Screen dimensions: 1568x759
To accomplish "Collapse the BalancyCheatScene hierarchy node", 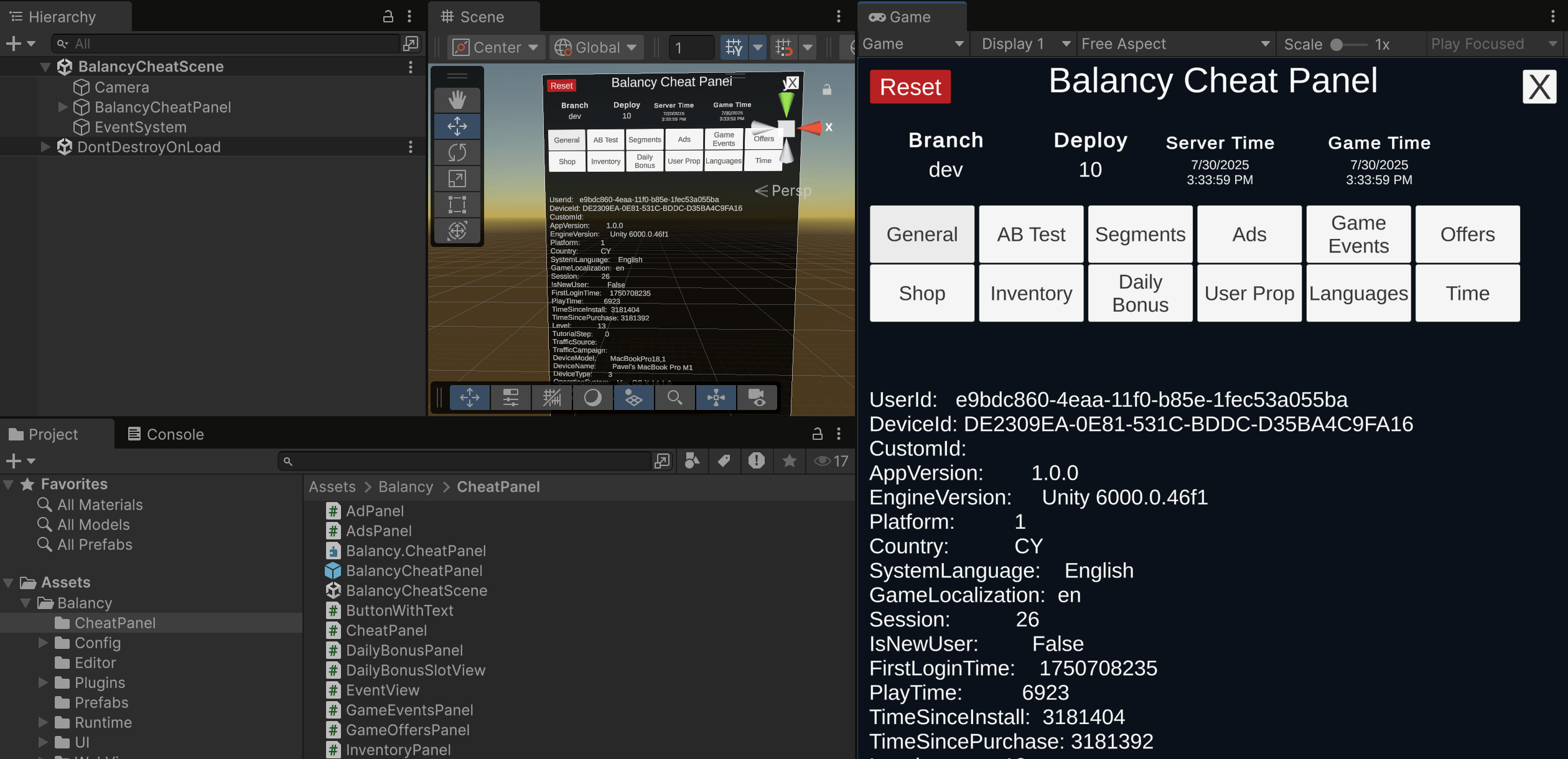I will (45, 67).
